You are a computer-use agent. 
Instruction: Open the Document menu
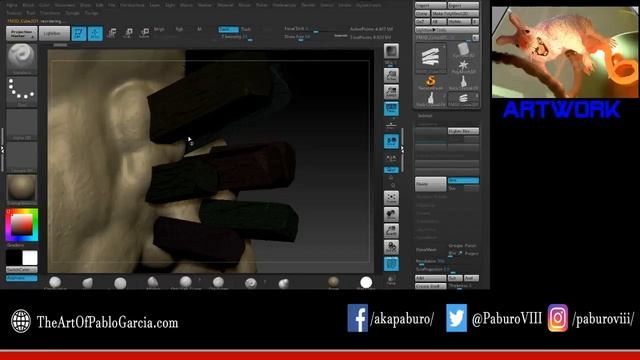(65, 5)
